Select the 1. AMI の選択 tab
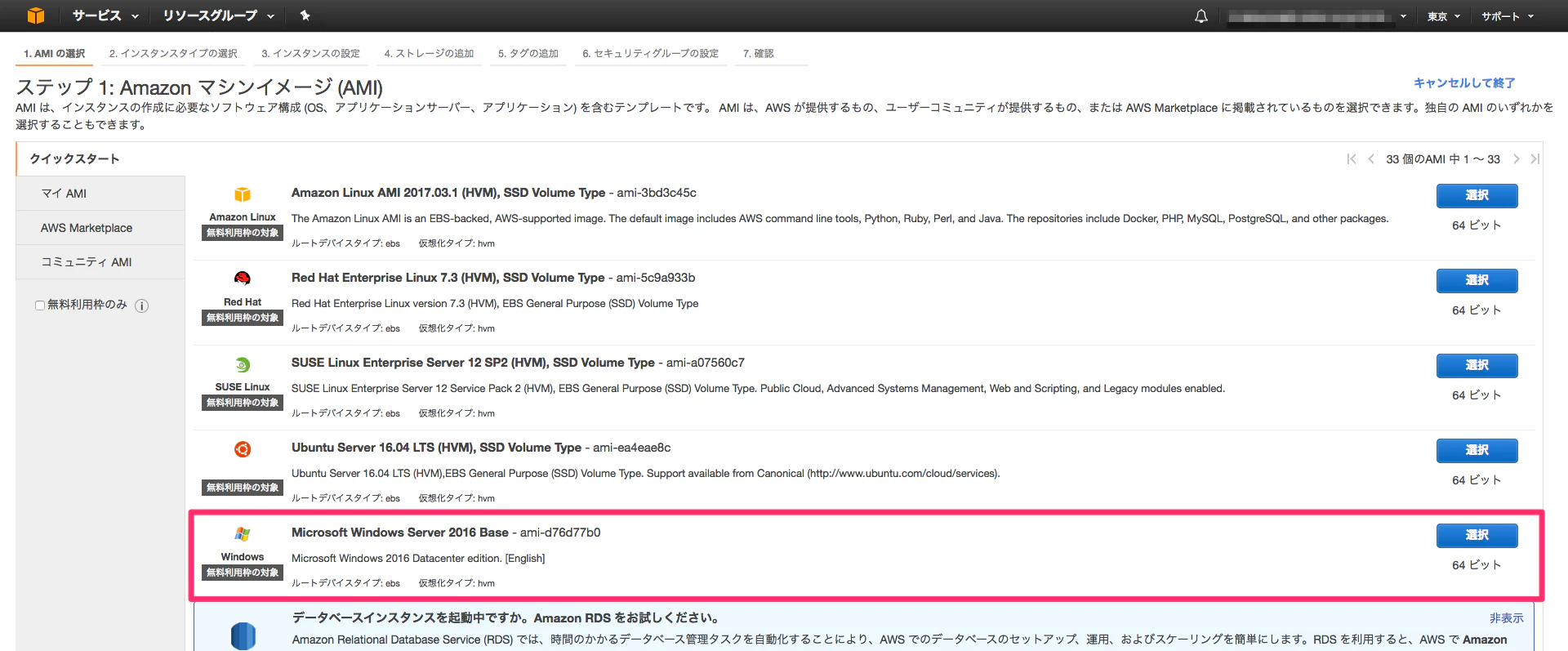Image resolution: width=1568 pixels, height=651 pixels. 54,53
